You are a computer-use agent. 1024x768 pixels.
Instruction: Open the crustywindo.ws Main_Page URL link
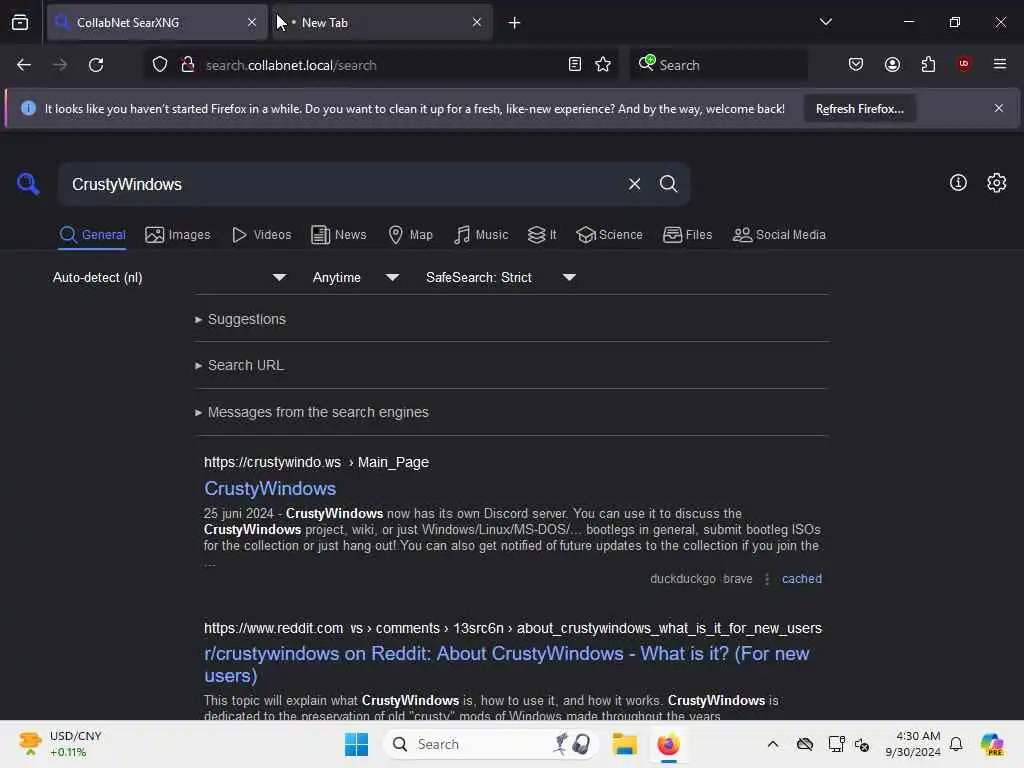[316, 462]
